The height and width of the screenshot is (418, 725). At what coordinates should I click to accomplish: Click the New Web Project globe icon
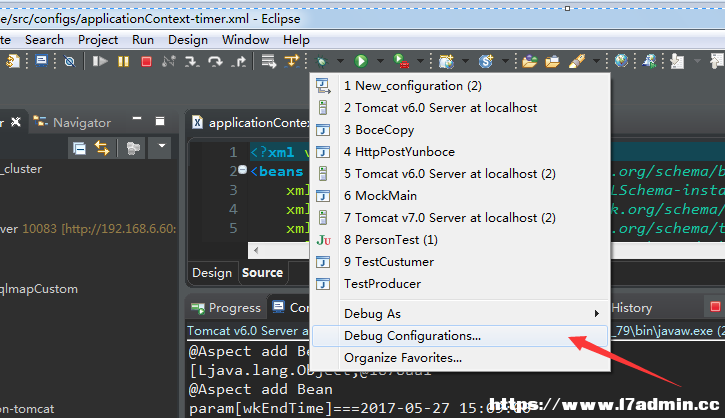[x=446, y=61]
